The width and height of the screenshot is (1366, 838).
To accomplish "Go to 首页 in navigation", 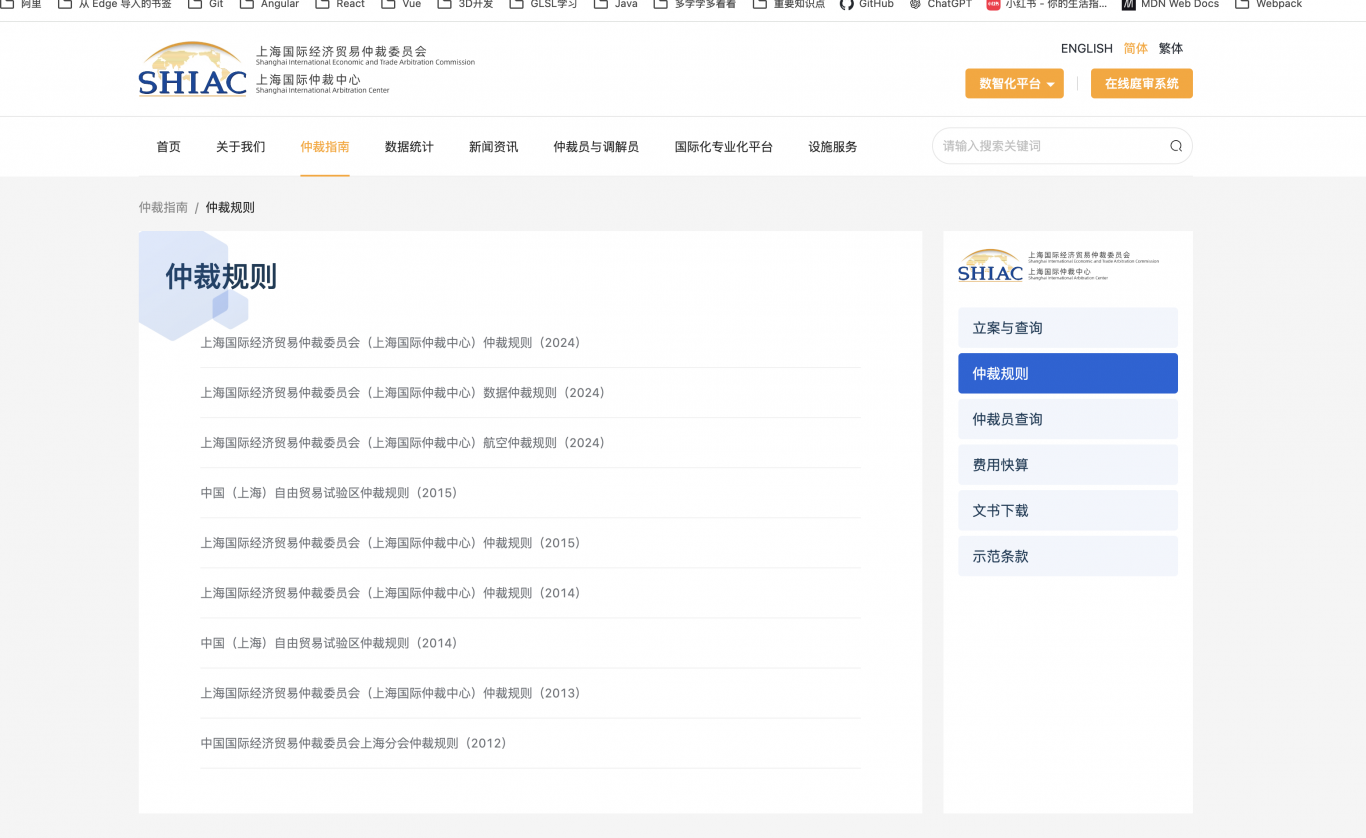I will tap(168, 147).
